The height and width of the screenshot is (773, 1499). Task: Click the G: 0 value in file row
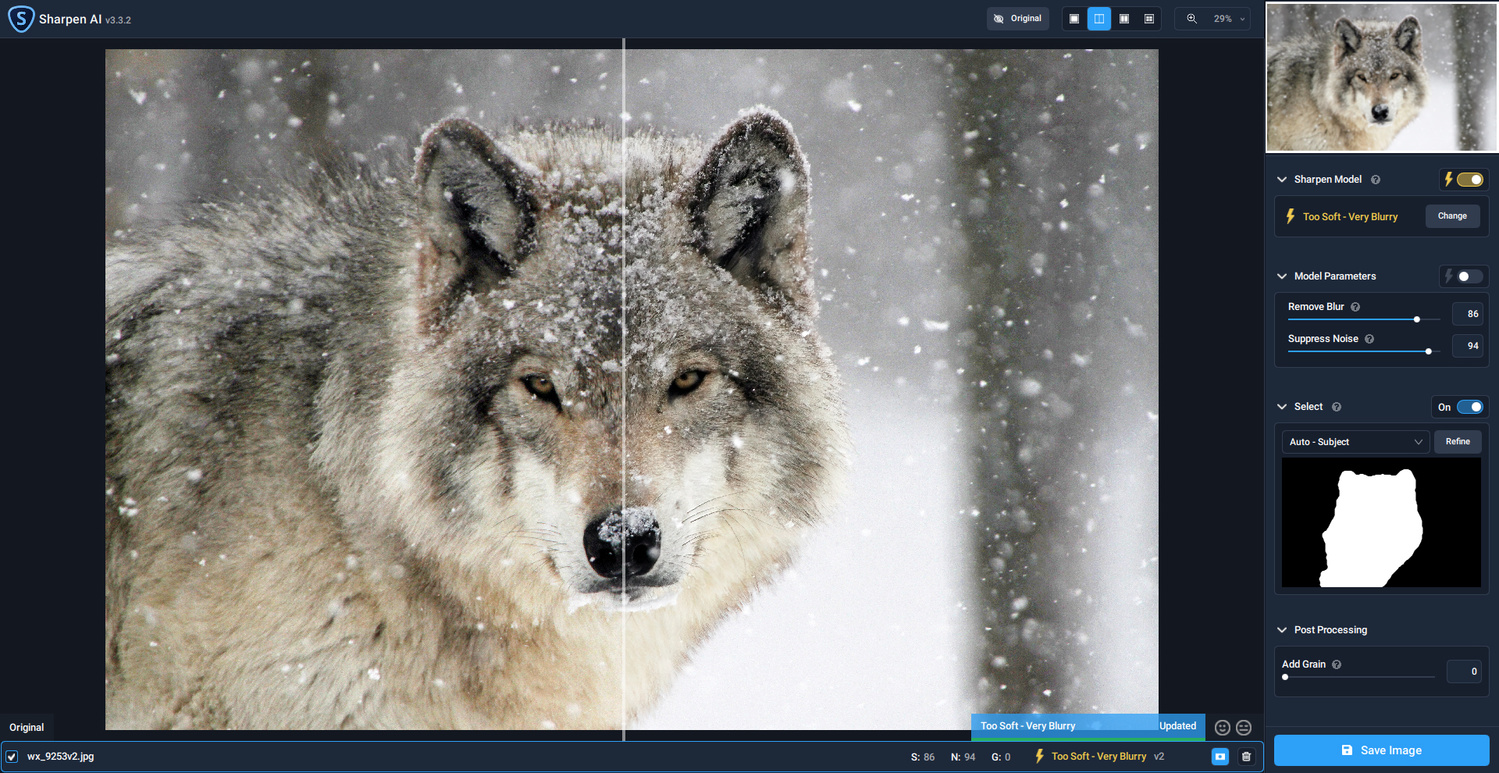point(1001,757)
